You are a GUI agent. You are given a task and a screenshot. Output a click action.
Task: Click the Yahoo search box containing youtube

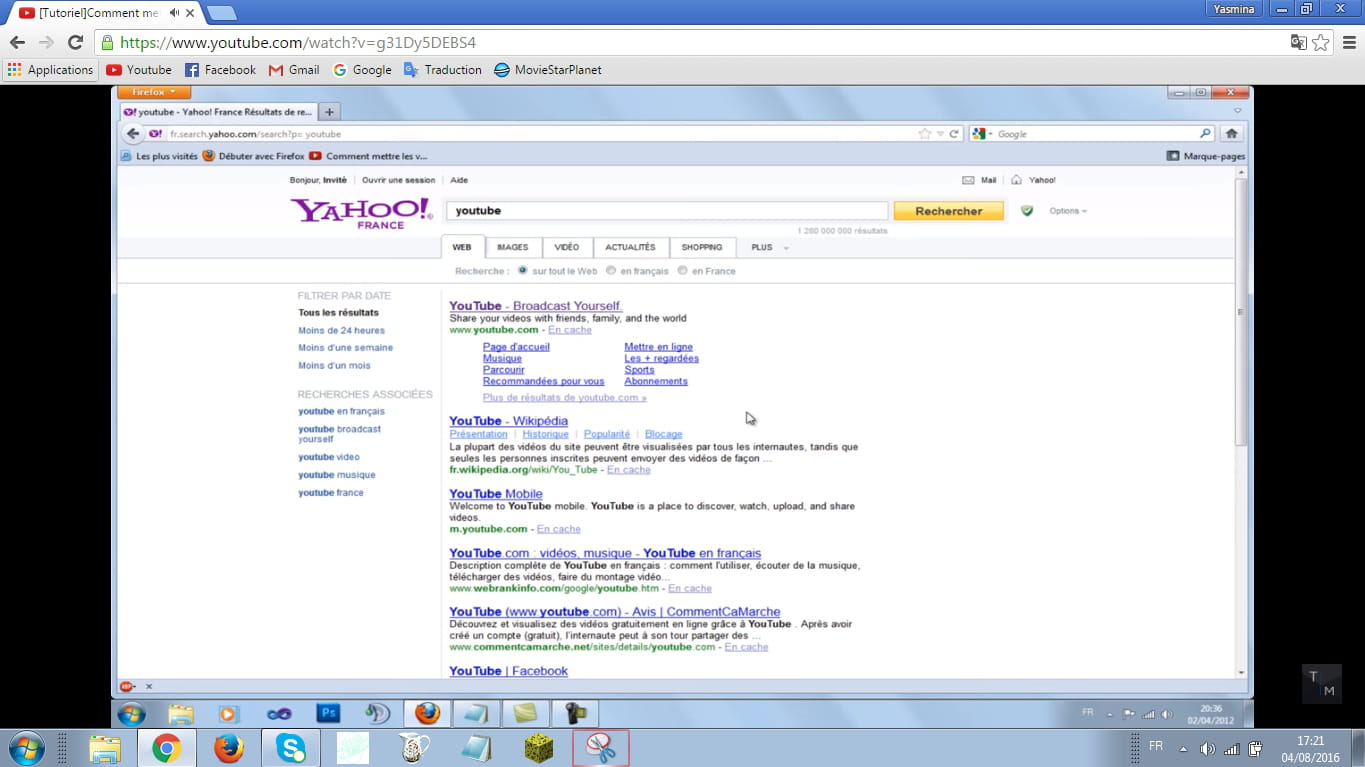point(667,211)
